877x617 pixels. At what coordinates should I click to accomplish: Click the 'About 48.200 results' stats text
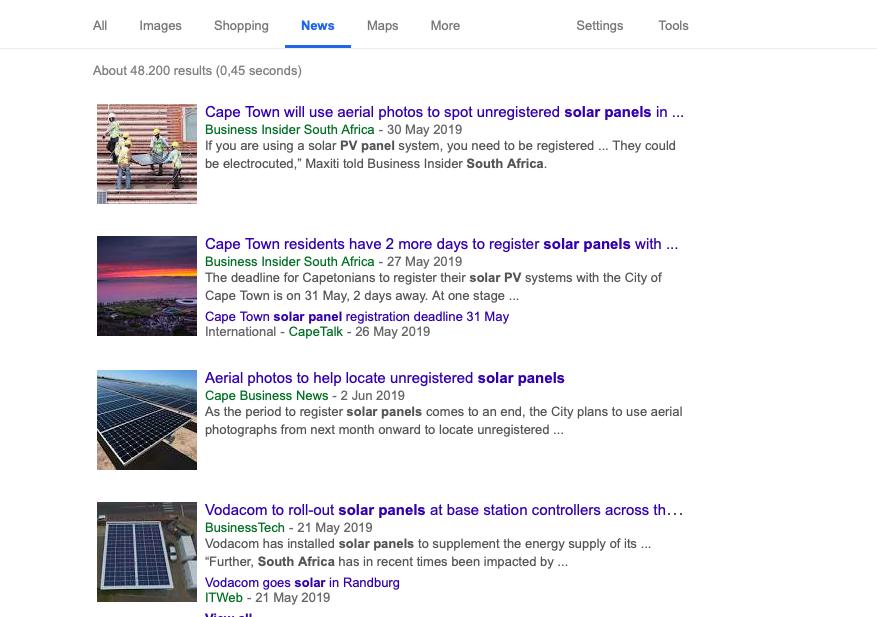tap(197, 71)
